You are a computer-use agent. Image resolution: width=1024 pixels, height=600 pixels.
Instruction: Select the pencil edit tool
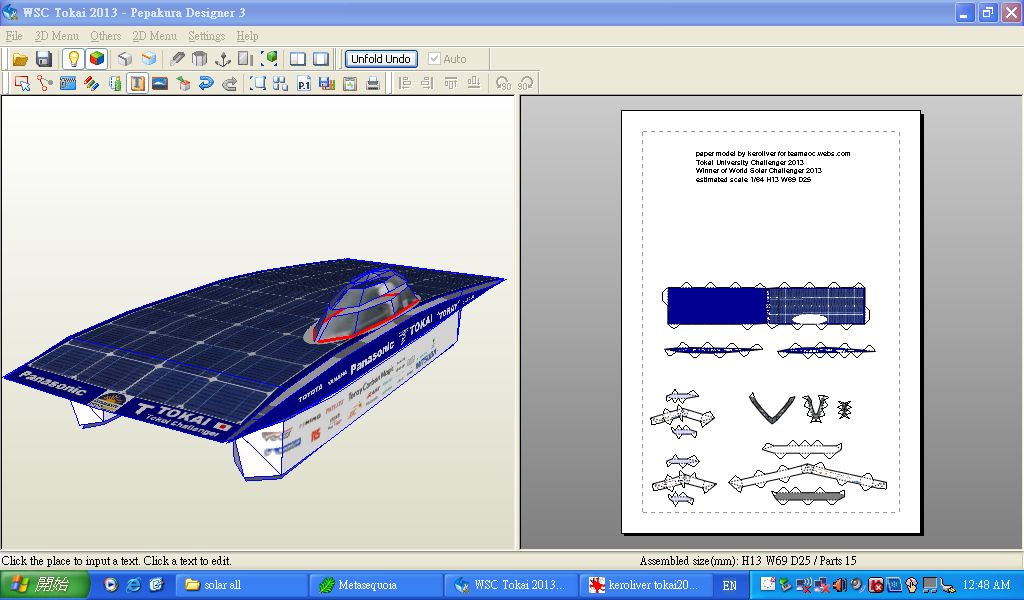pyautogui.click(x=176, y=59)
